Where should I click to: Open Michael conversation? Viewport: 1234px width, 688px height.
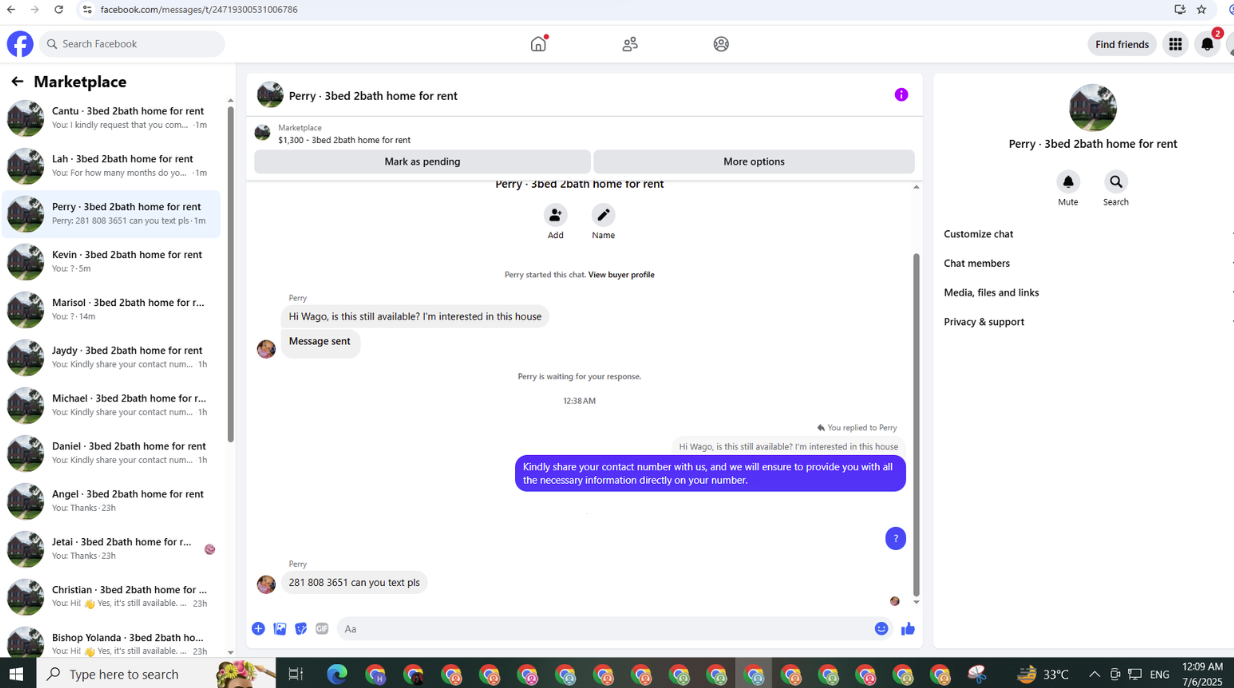click(x=112, y=406)
